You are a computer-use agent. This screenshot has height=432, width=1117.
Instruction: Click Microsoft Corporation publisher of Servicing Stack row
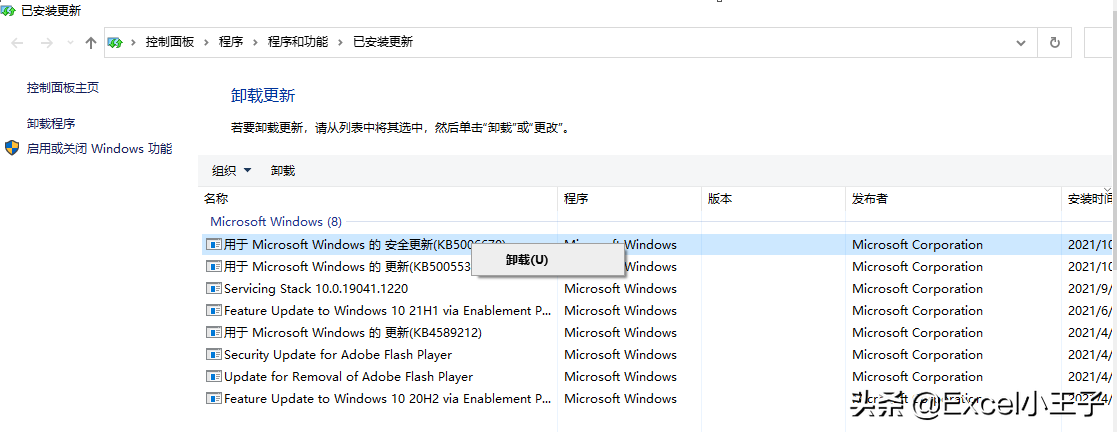pyautogui.click(x=917, y=289)
